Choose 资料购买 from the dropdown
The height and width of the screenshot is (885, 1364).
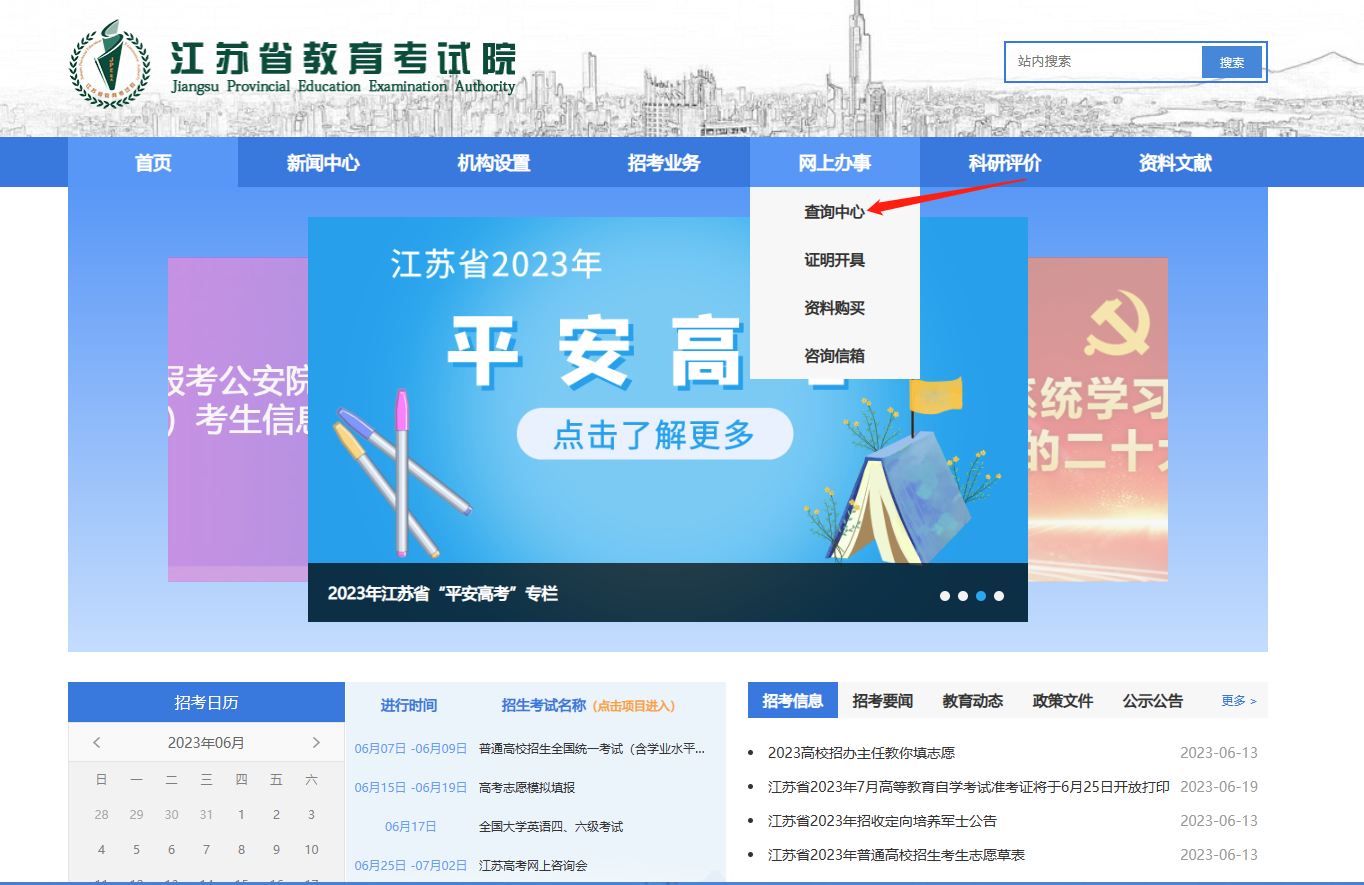click(835, 308)
